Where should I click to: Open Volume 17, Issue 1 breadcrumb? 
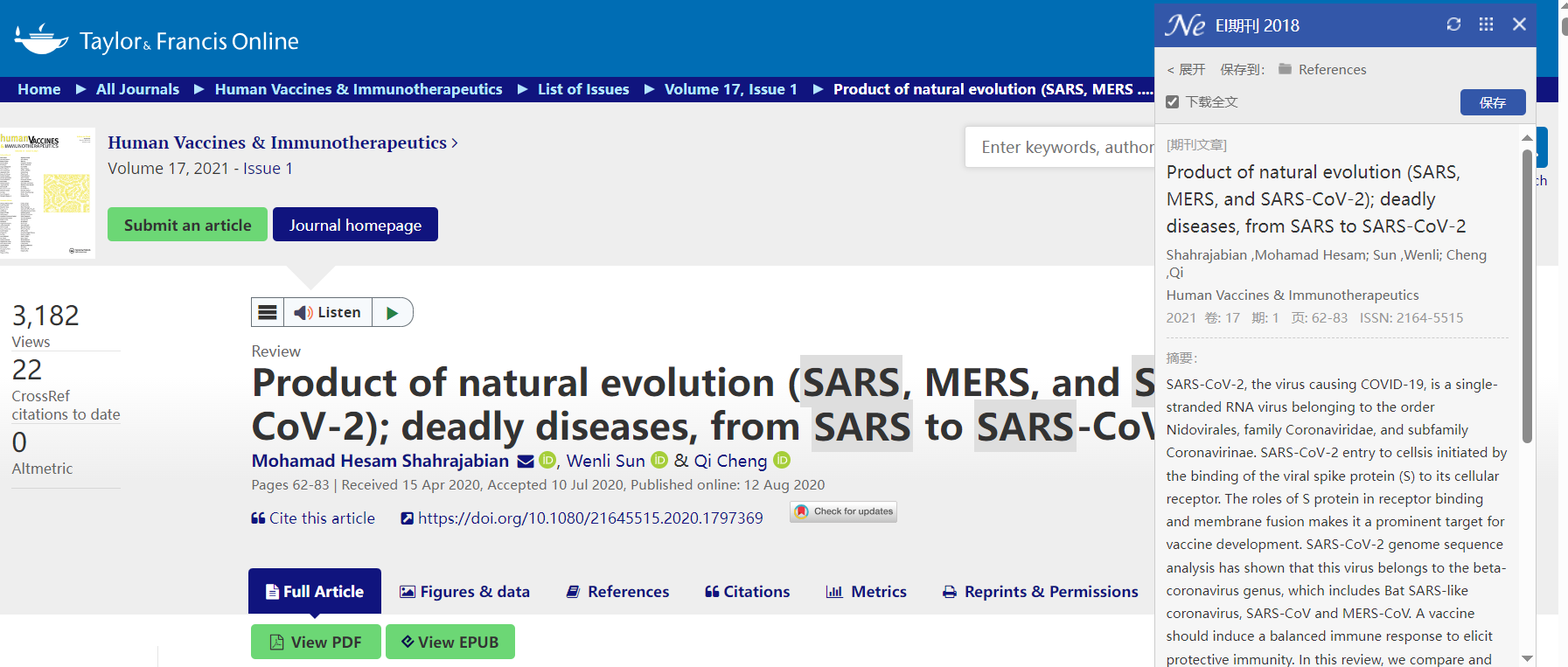731,89
